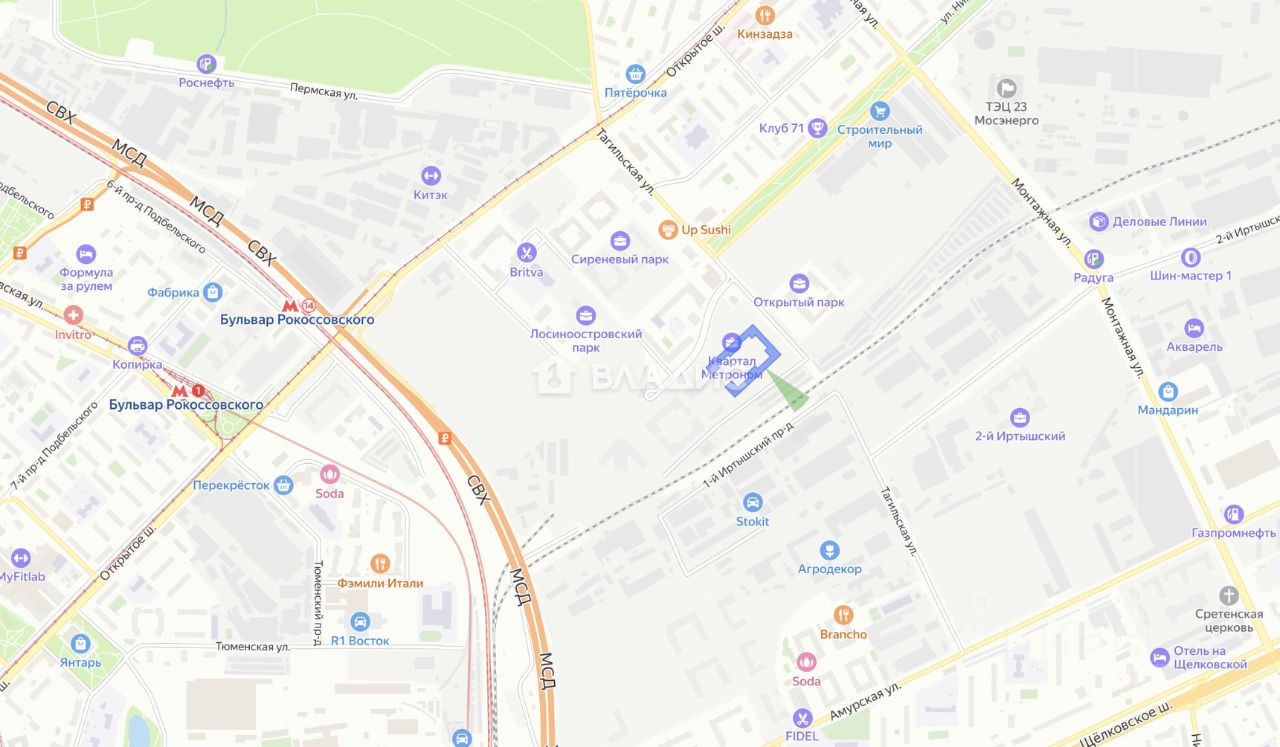Viewport: 1280px width, 747px height.
Task: Click the Агродекор flower shop icon
Action: click(x=829, y=550)
